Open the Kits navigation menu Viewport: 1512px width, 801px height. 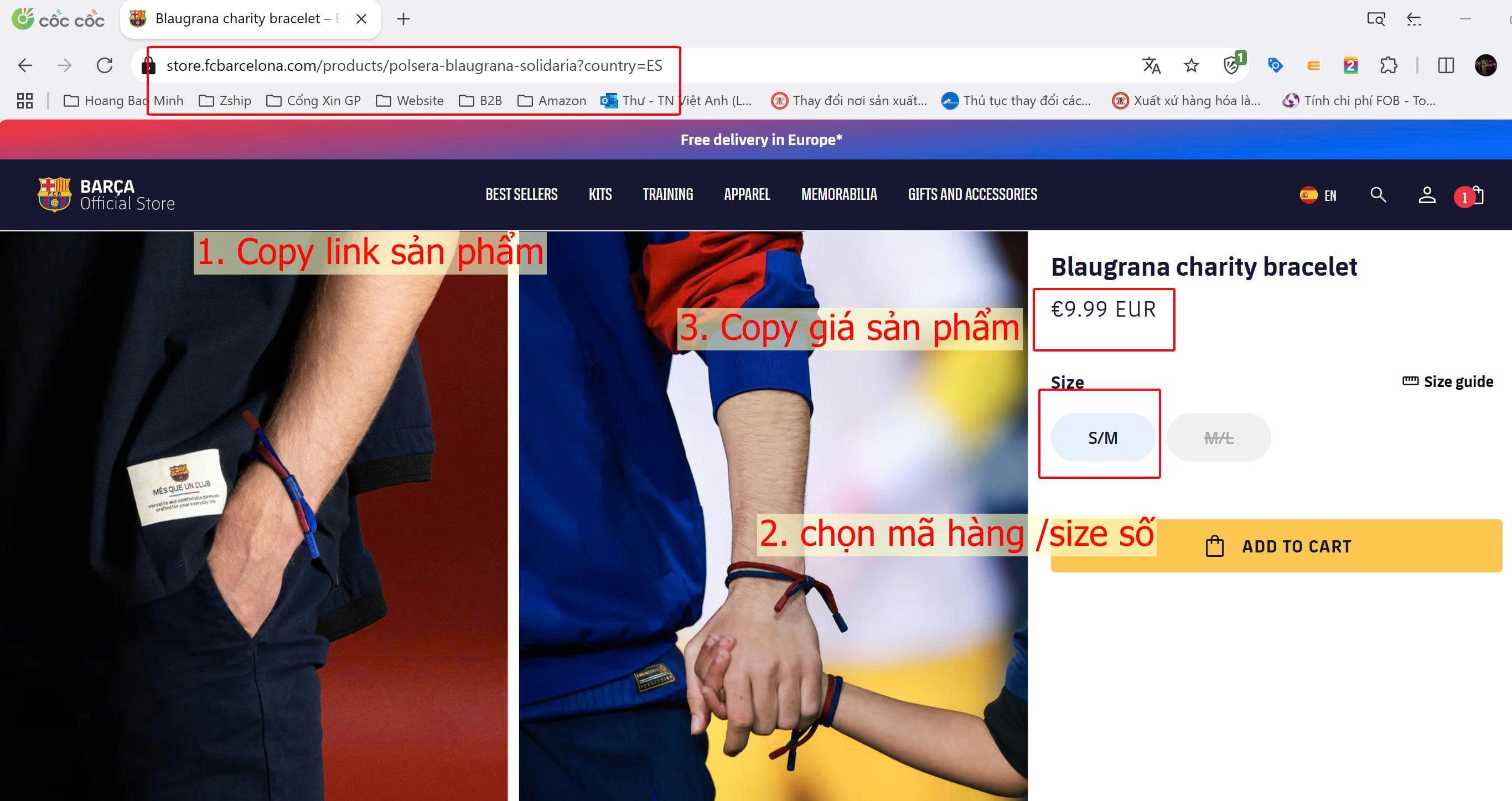pyautogui.click(x=600, y=194)
